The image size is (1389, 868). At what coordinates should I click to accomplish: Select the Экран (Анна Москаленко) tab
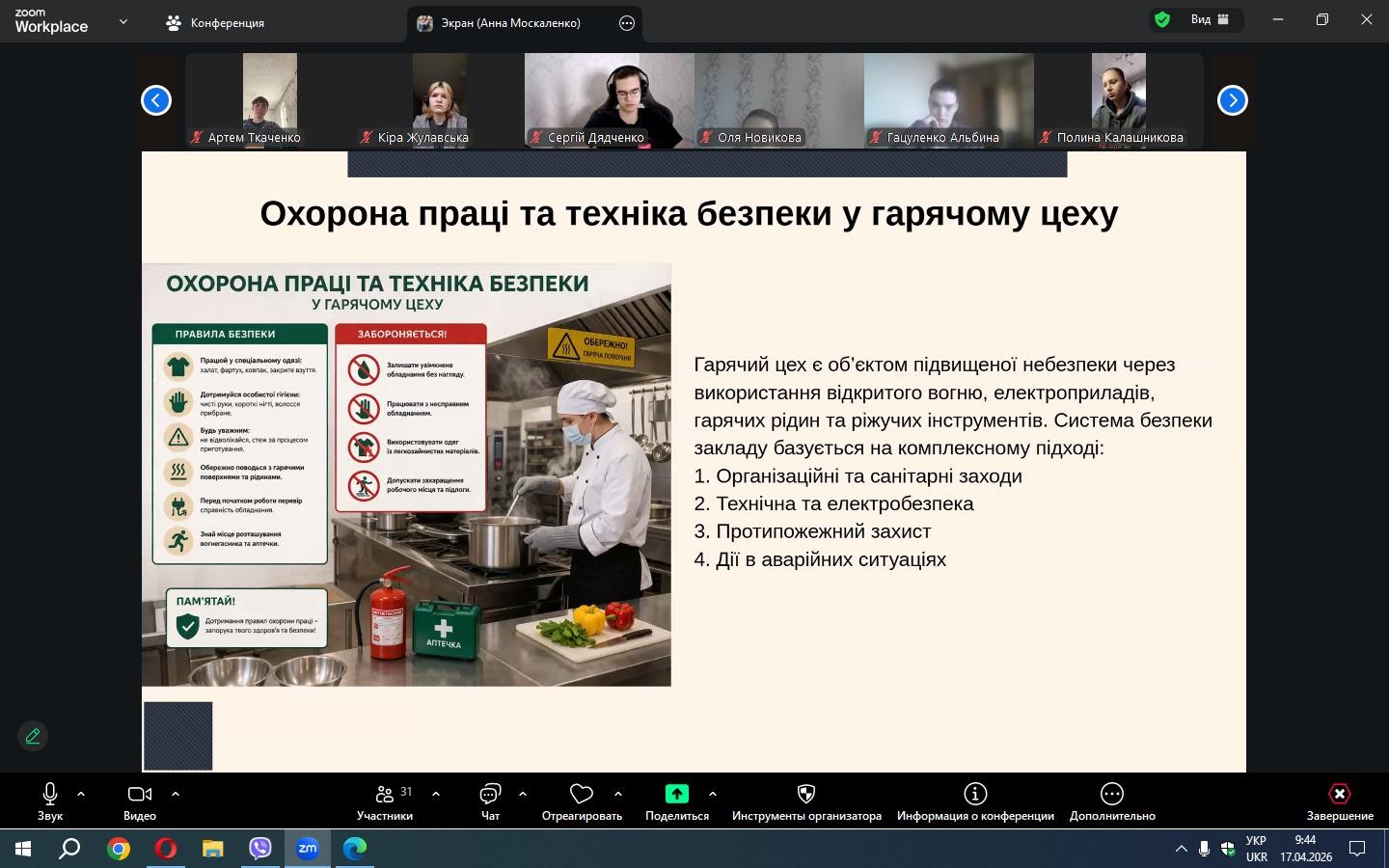click(x=511, y=23)
